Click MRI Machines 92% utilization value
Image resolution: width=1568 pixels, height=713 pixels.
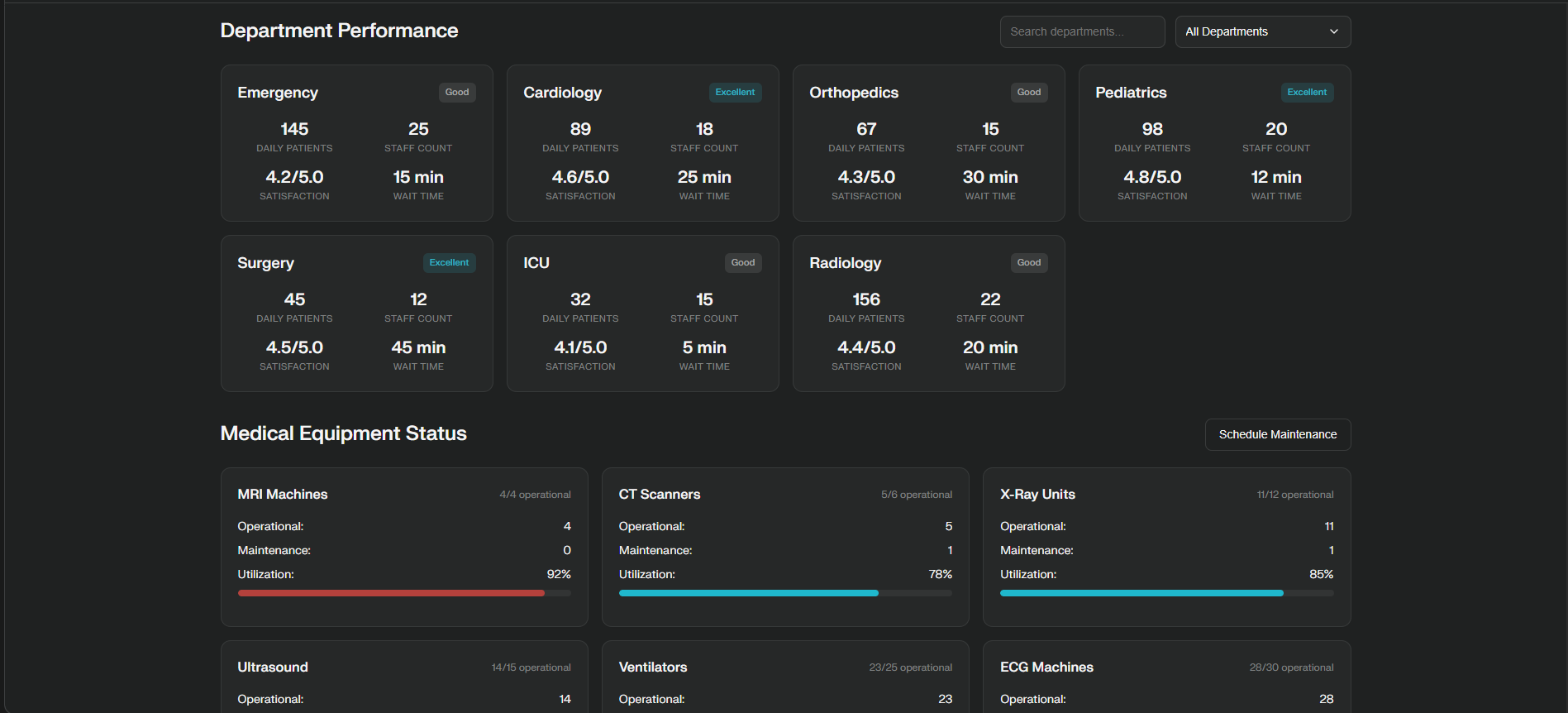pyautogui.click(x=559, y=574)
